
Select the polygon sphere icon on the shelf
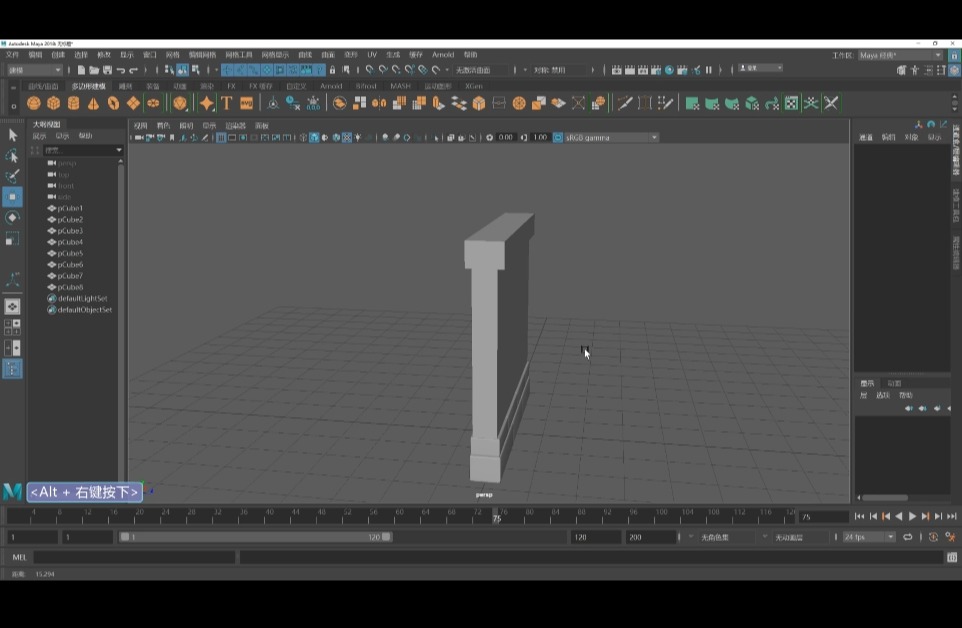point(34,103)
